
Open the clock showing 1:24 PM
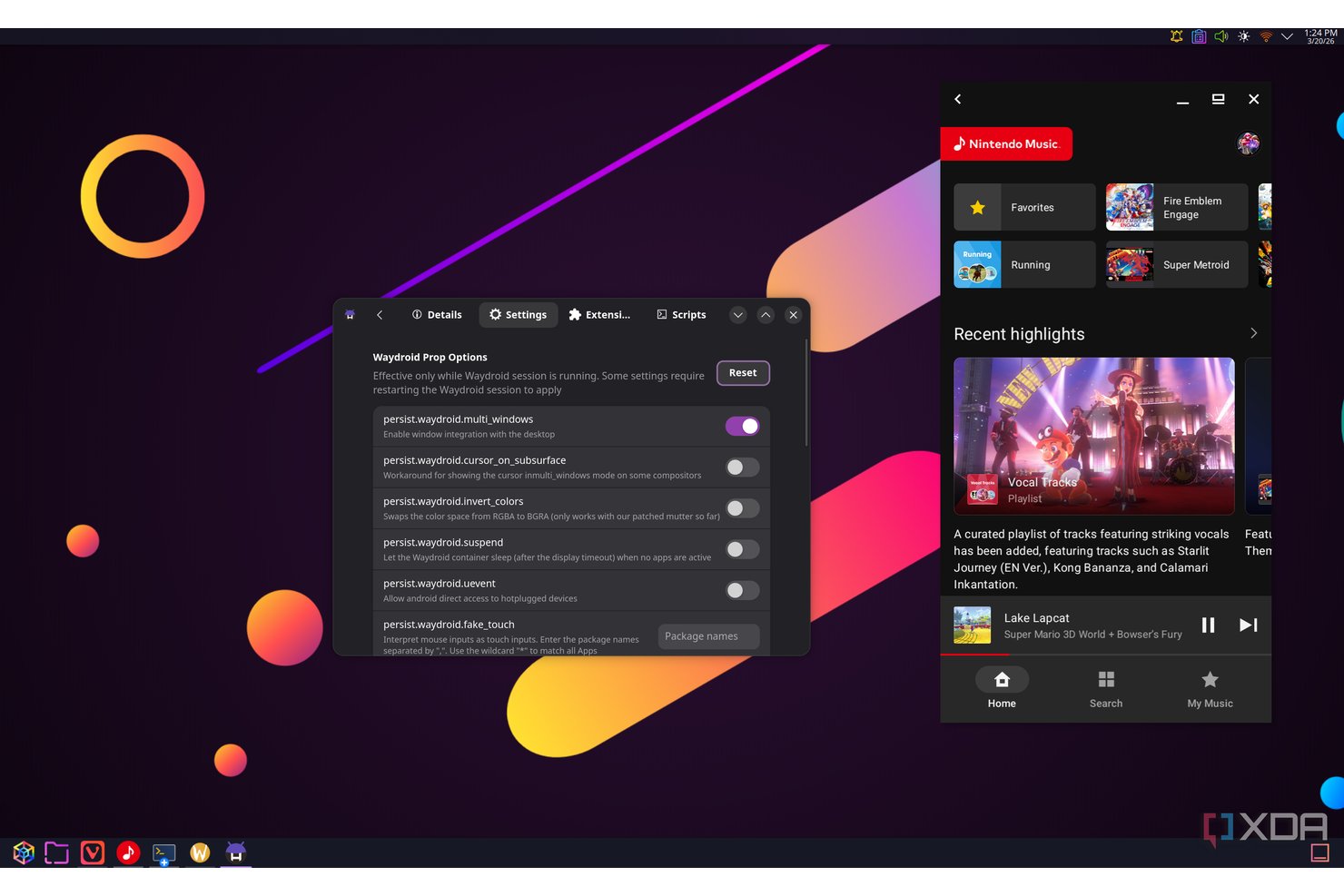[x=1320, y=36]
